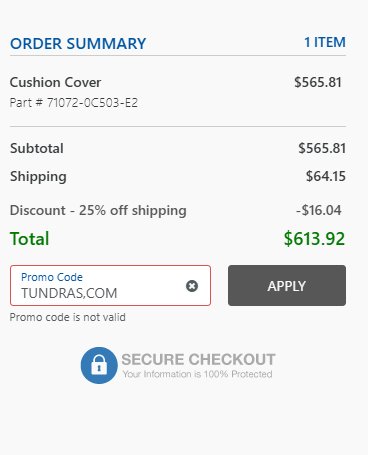Click the 'Promo Code' floating field label
This screenshot has height=455, width=374.
click(52, 277)
